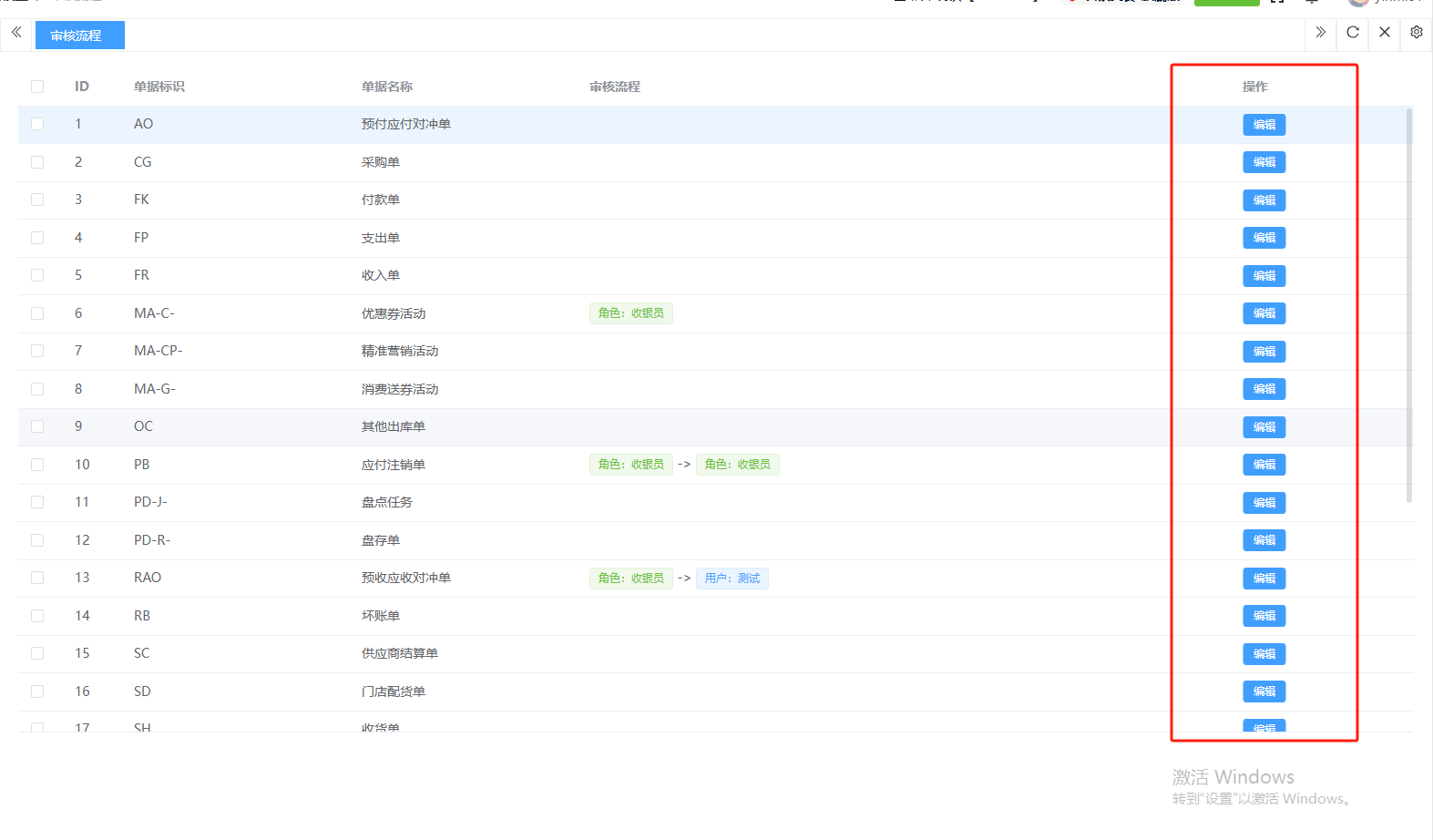
Task: Click 编辑 for the 采购单 row
Action: 1264,162
